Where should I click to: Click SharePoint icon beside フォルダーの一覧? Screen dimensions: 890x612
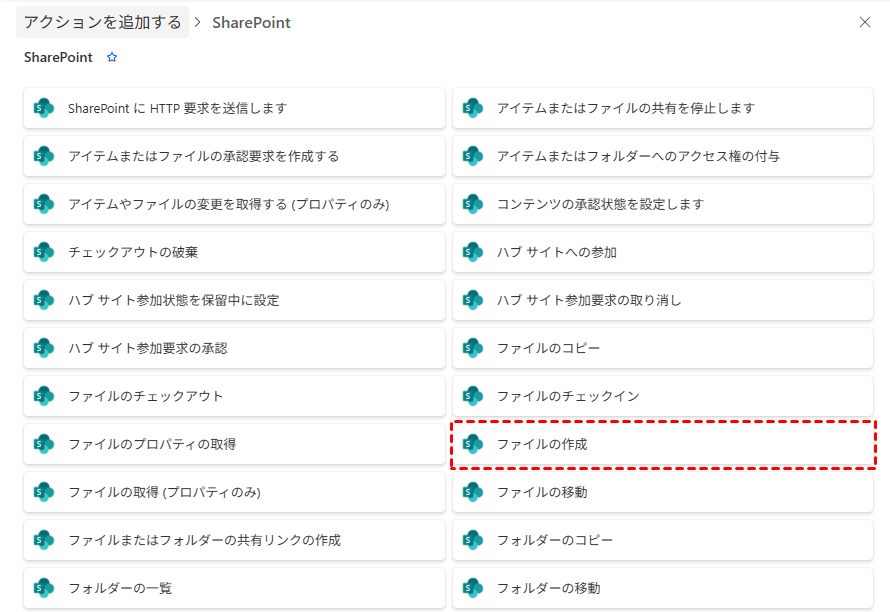pos(44,588)
